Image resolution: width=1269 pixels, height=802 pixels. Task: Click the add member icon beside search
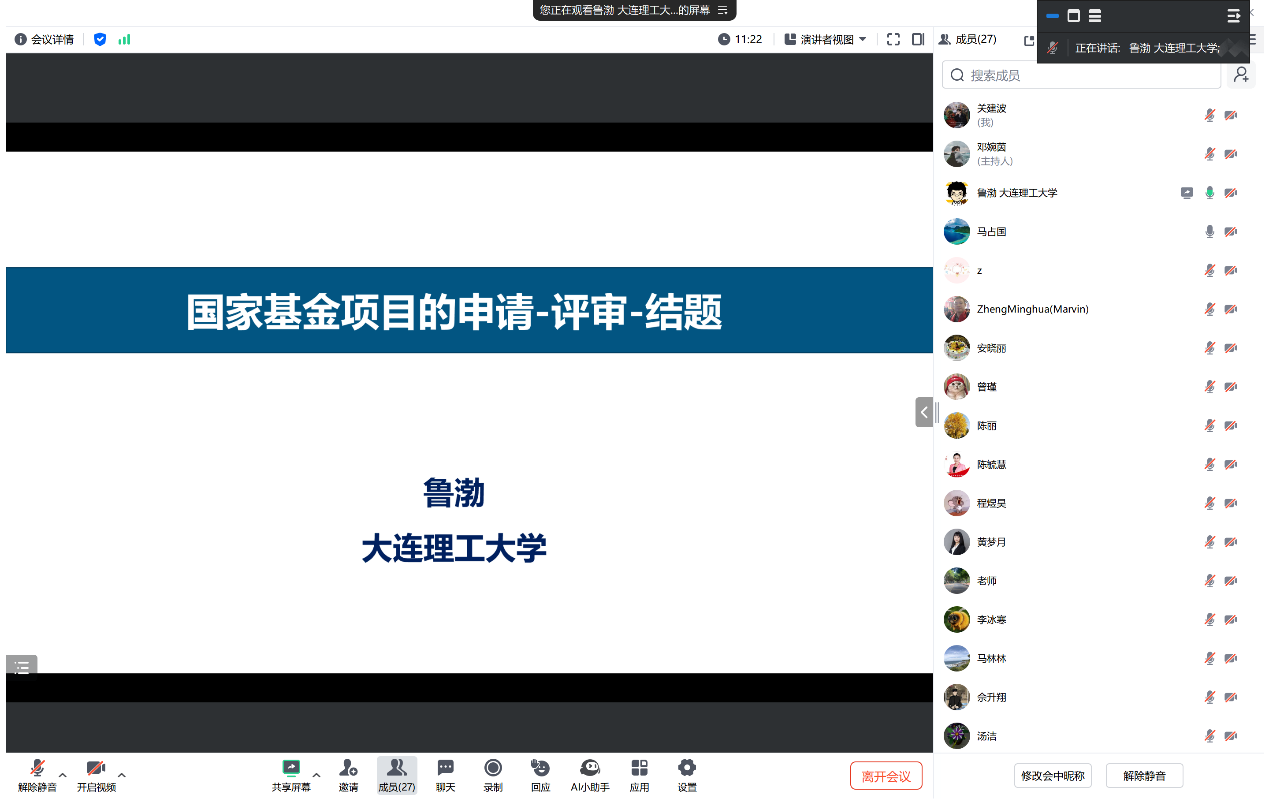[1241, 75]
